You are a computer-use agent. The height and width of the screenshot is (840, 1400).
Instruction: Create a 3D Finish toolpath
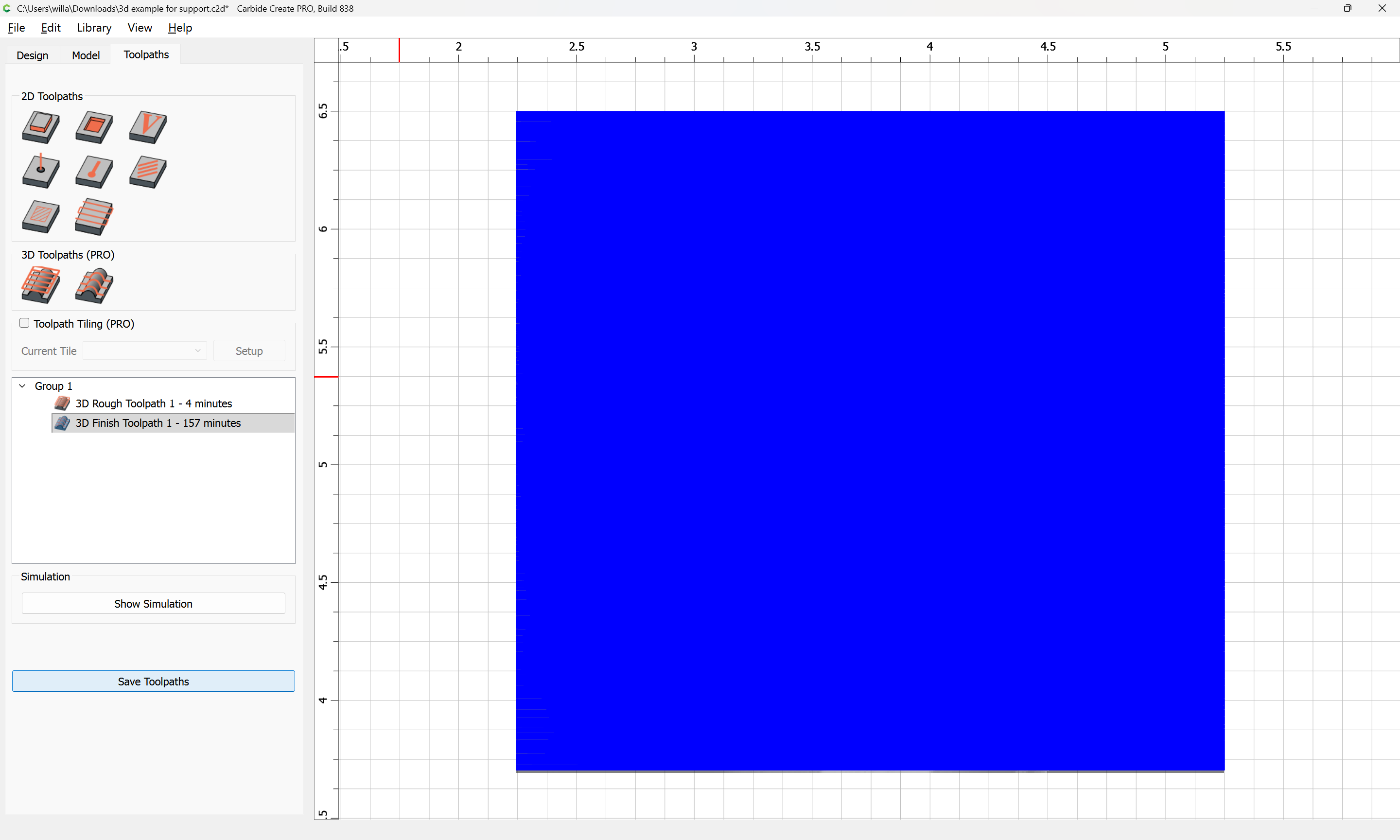(94, 285)
